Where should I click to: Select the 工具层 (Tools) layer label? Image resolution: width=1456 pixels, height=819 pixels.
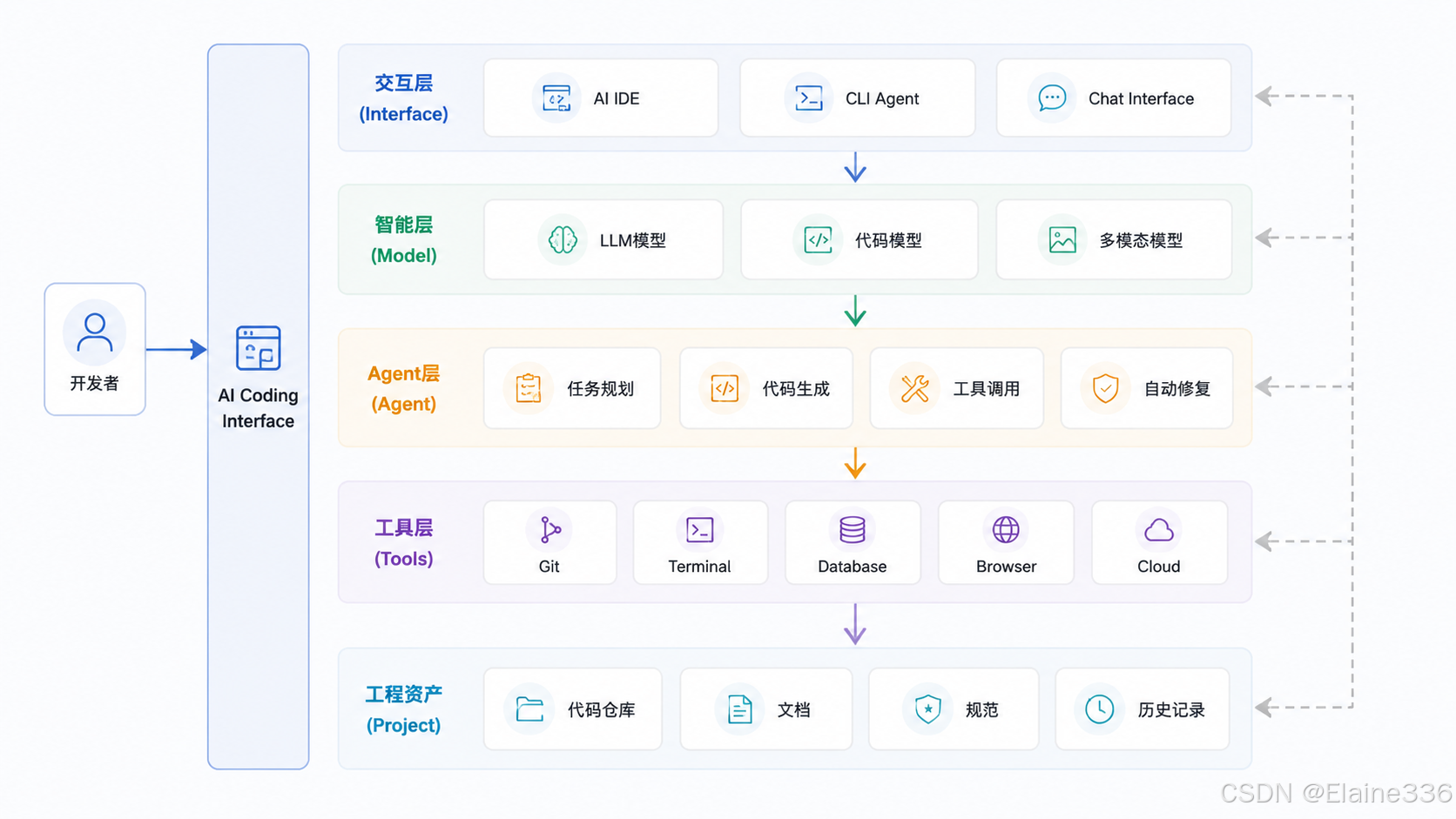[404, 543]
